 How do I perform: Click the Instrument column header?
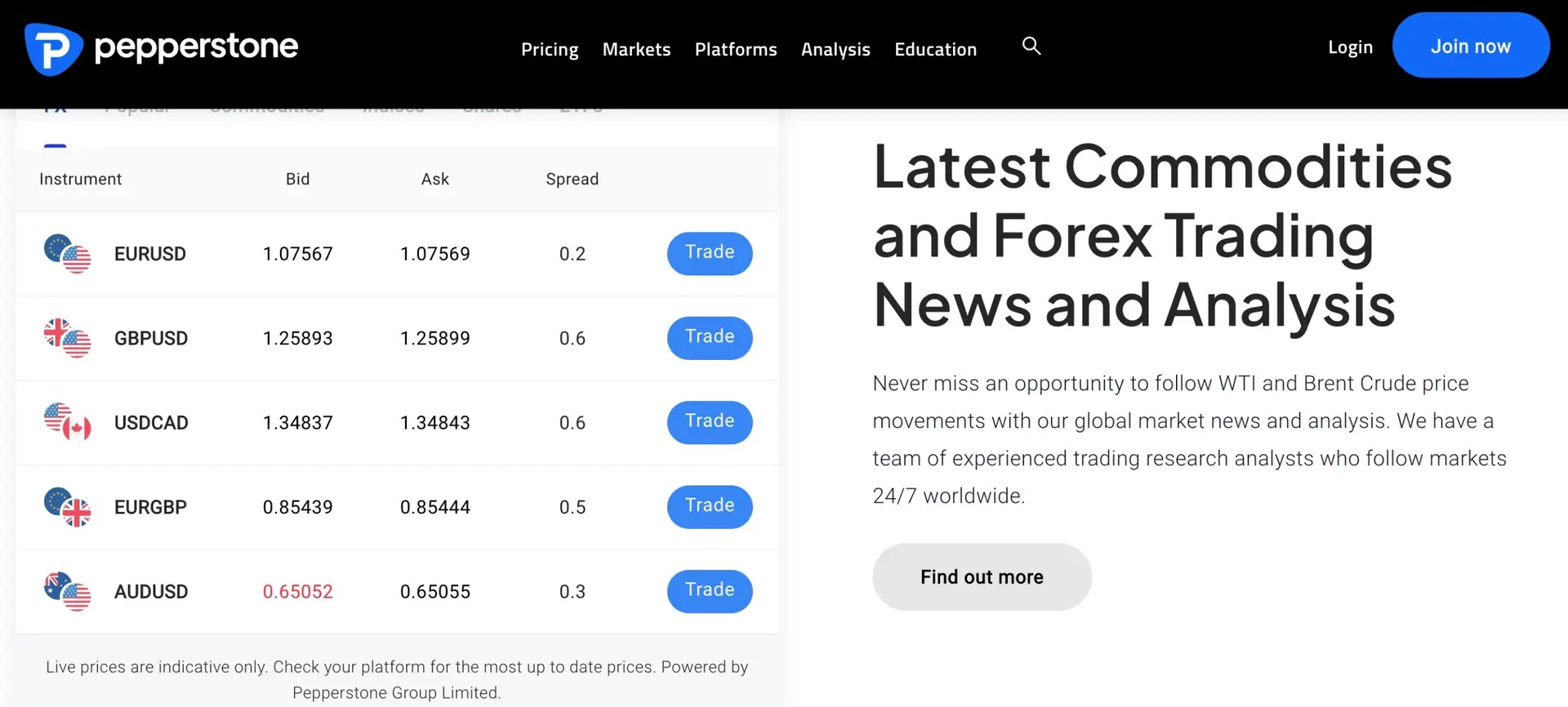pos(81,179)
